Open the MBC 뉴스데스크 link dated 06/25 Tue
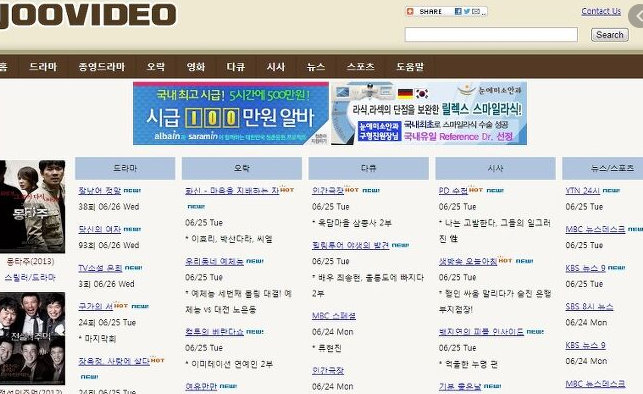This screenshot has width=643, height=394. click(595, 229)
